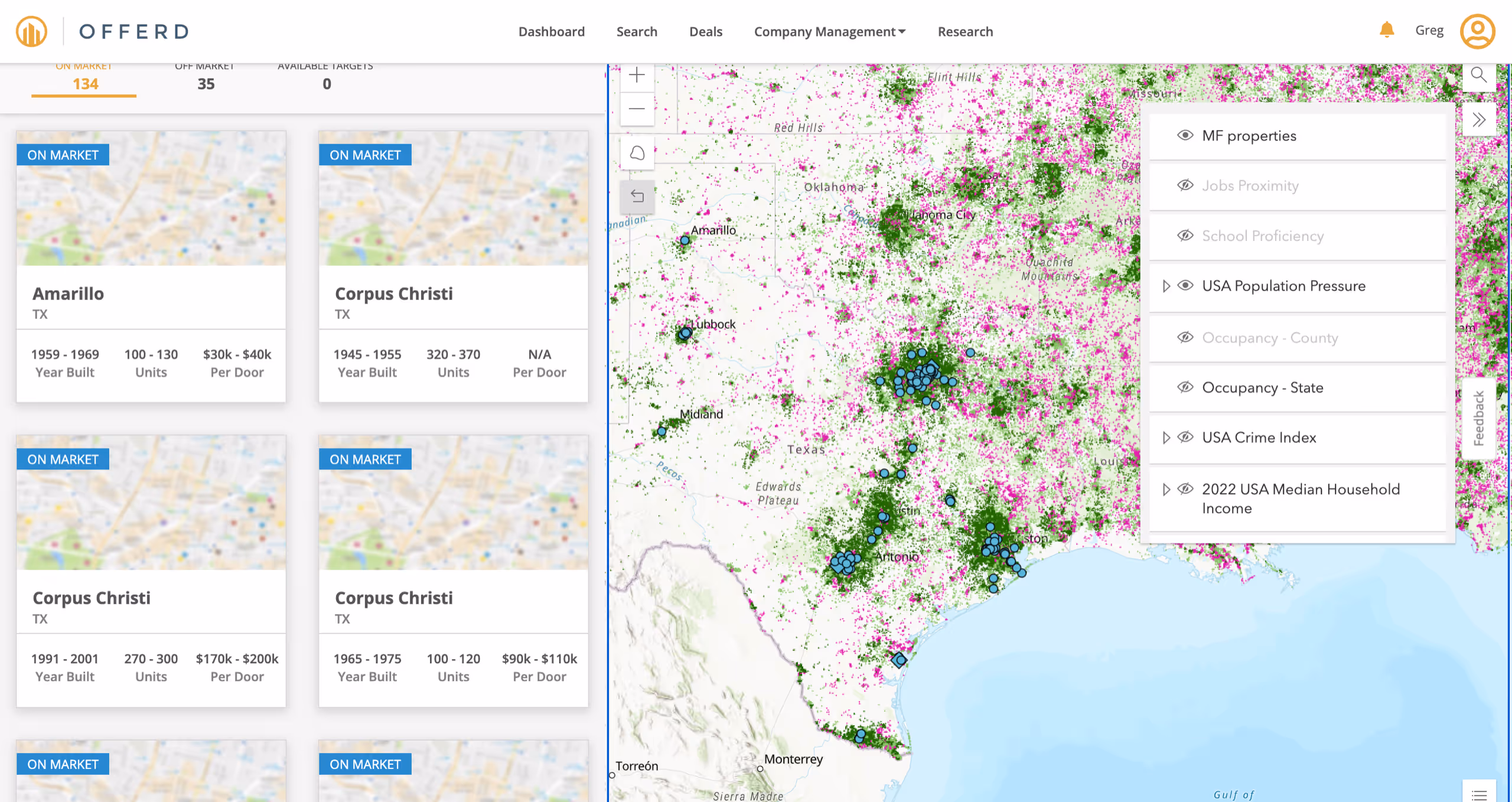Screen dimensions: 1512x802
Task: Show the Occupancy - County layer
Action: (1185, 337)
